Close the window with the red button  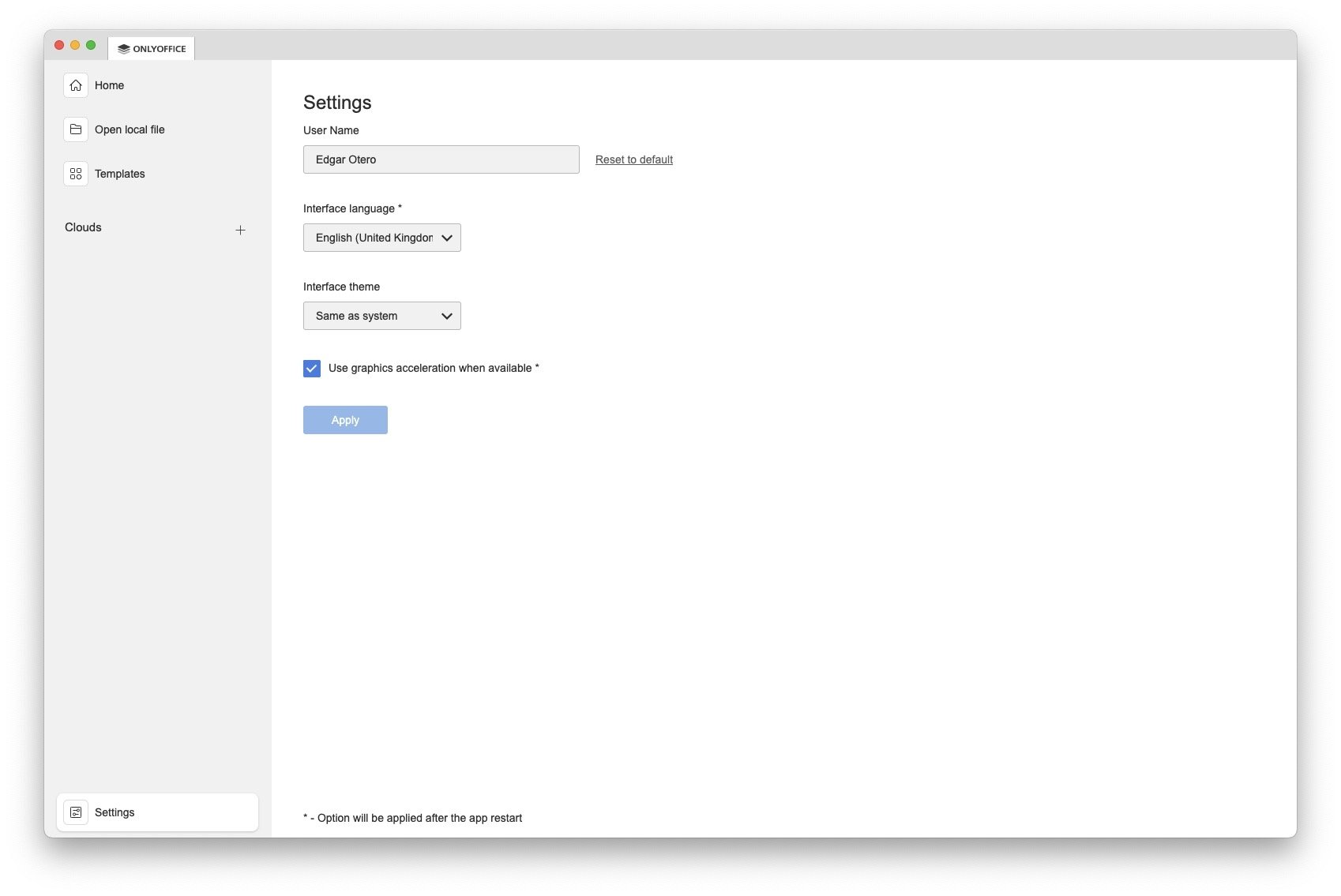(59, 45)
